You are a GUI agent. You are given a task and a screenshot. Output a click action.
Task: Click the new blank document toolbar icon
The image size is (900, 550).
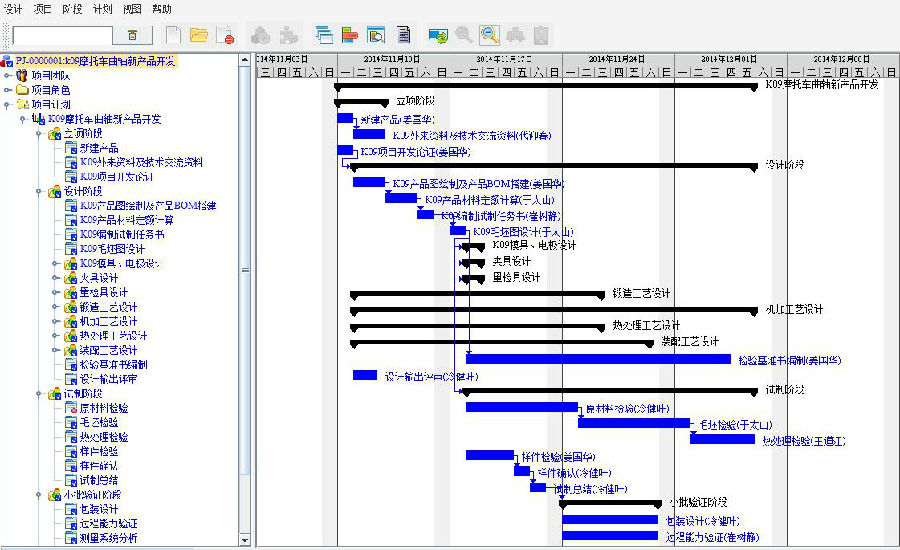click(173, 35)
